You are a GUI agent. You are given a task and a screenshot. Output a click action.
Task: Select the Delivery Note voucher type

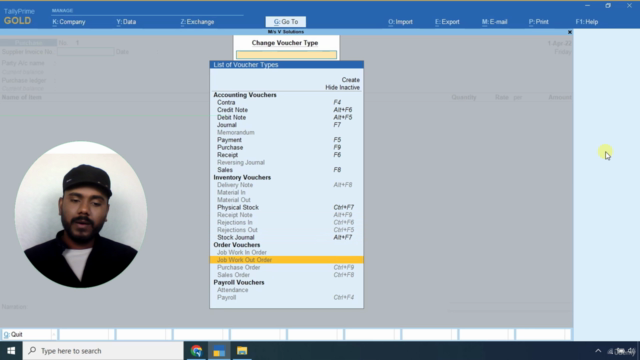pyautogui.click(x=286, y=185)
